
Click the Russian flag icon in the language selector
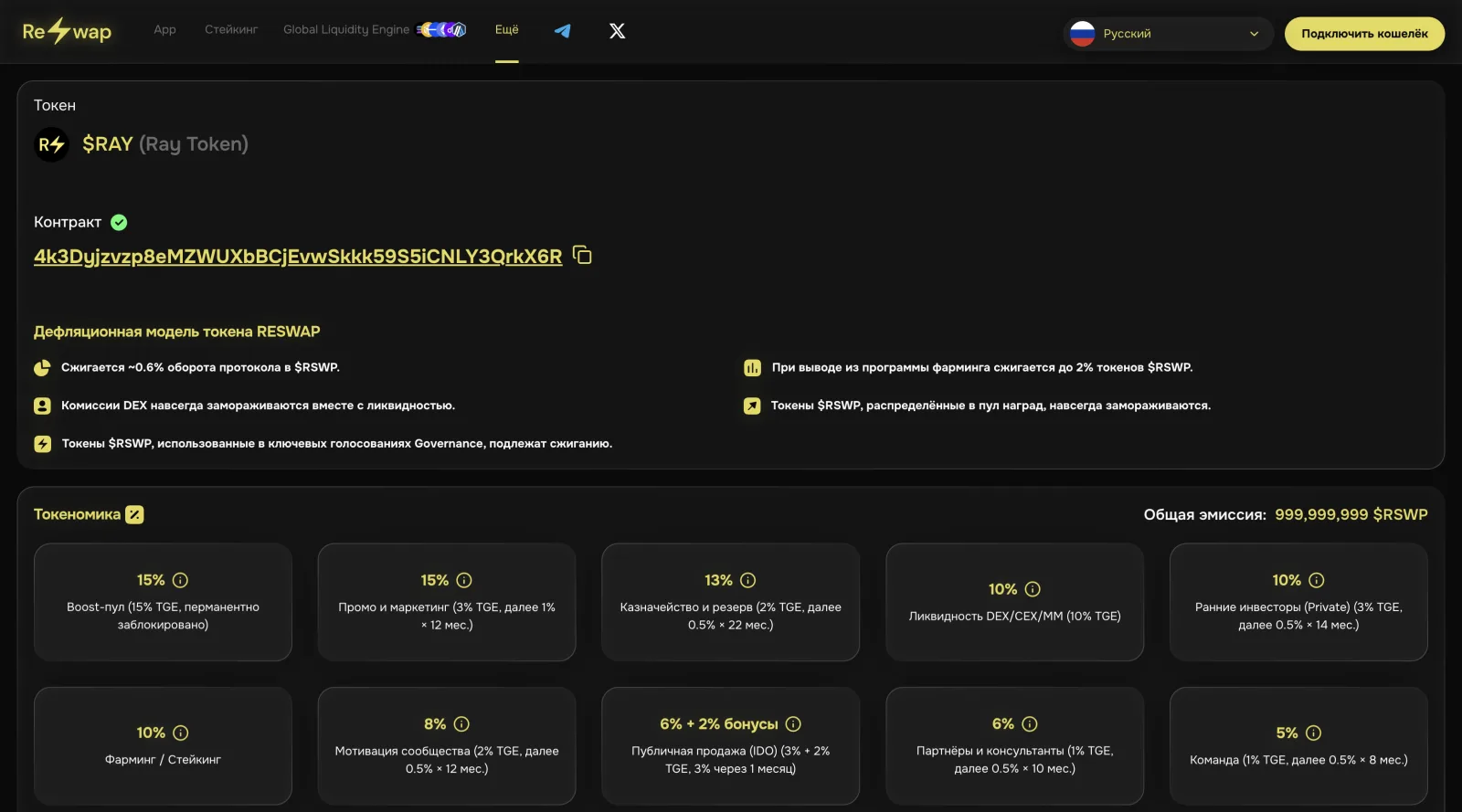[1083, 34]
